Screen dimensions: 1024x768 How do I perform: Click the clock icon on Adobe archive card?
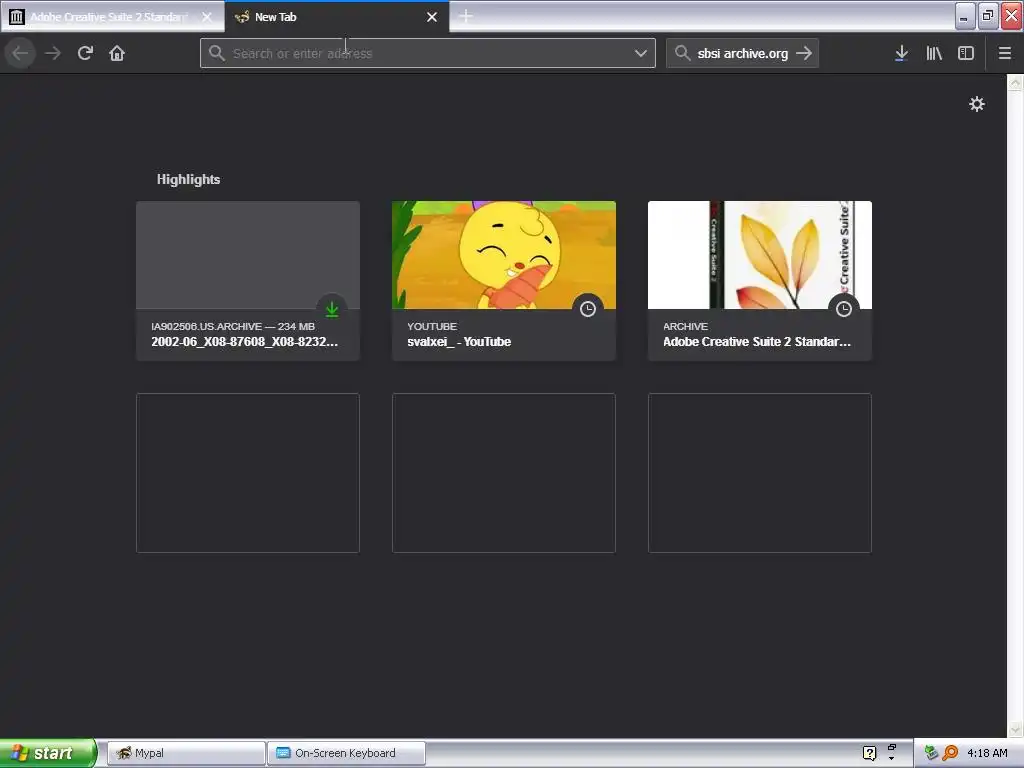844,309
